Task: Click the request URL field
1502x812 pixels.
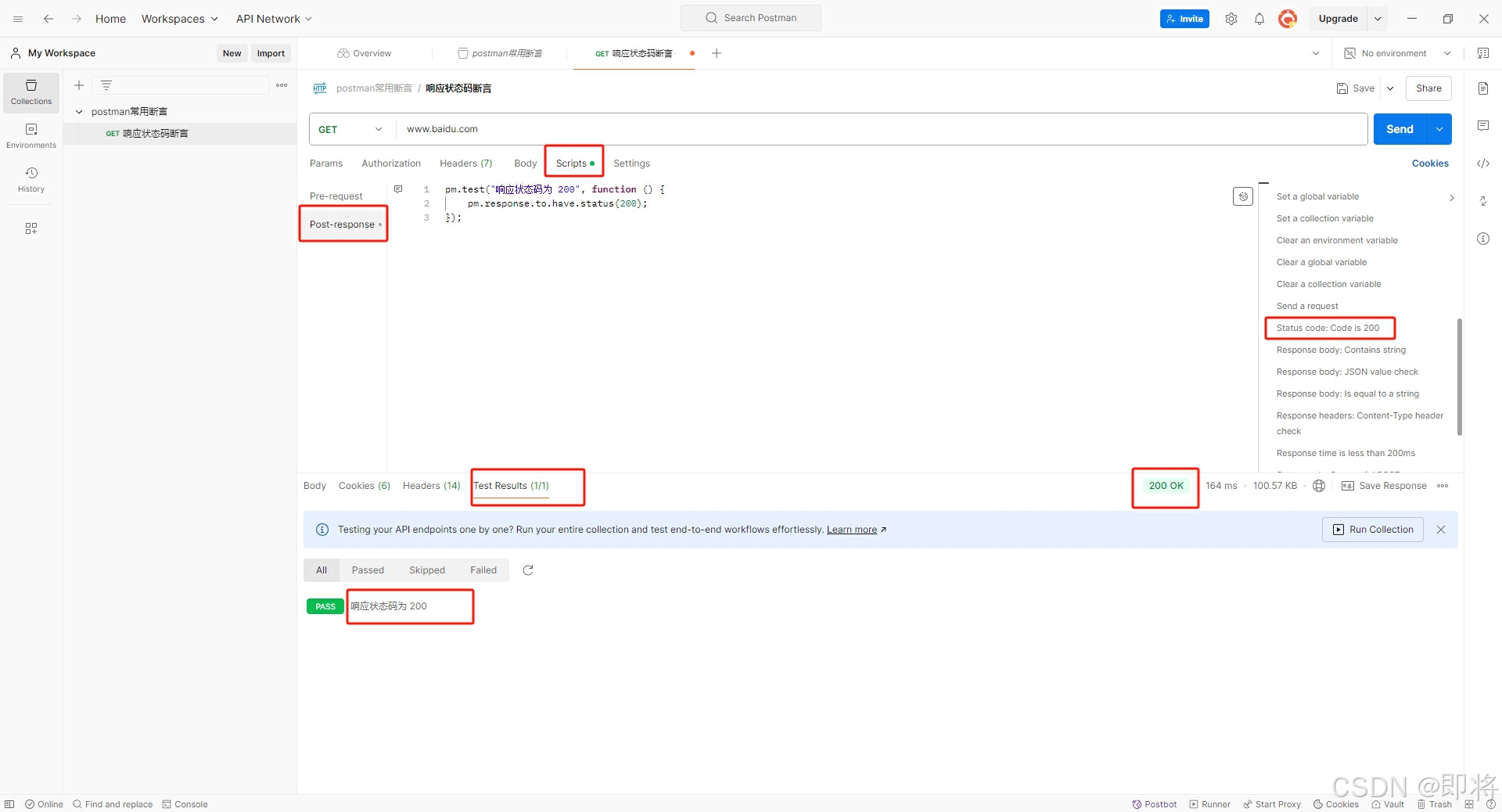Action: click(882, 129)
